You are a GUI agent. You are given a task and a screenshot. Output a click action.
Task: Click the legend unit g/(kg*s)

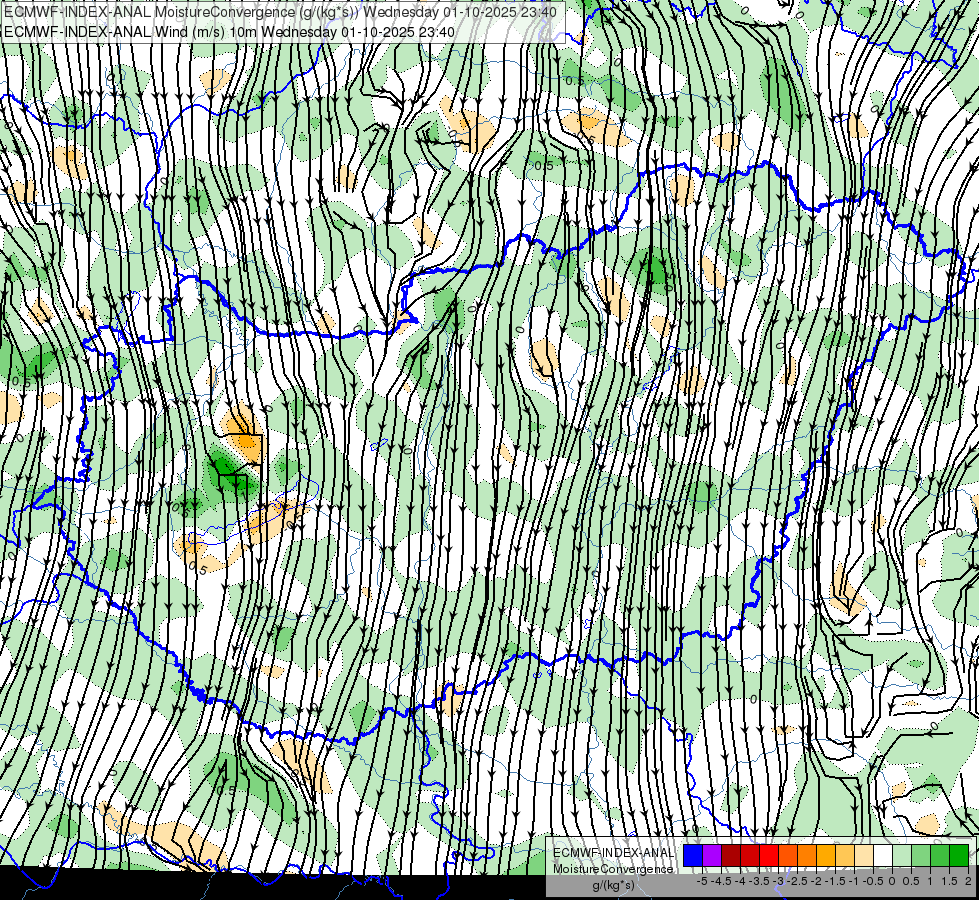(x=613, y=886)
